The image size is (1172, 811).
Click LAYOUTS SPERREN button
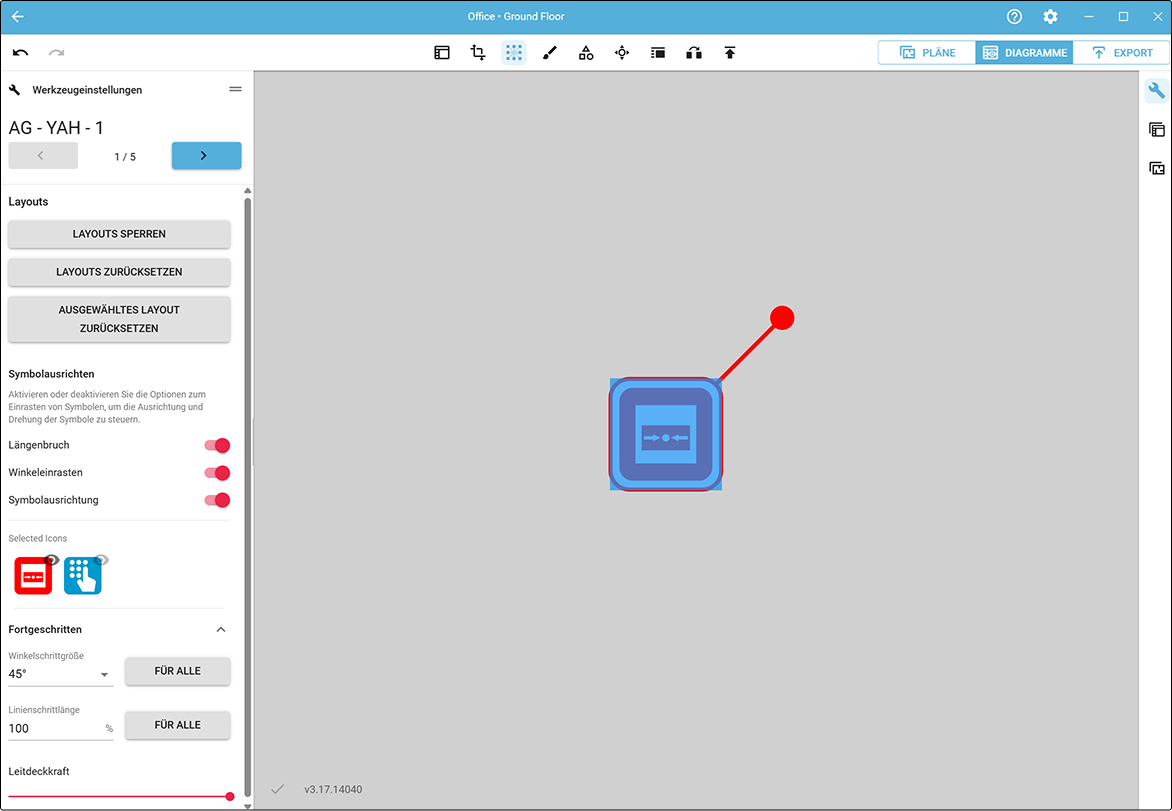pyautogui.click(x=119, y=234)
